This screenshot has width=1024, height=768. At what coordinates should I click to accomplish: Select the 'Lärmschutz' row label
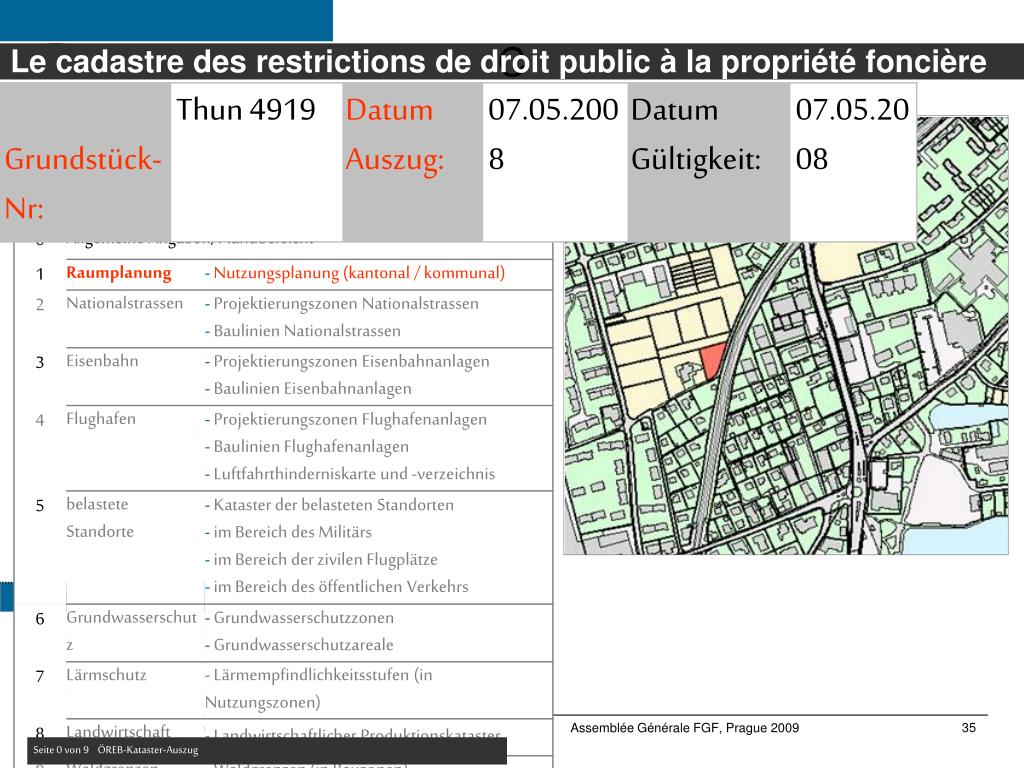(106, 675)
